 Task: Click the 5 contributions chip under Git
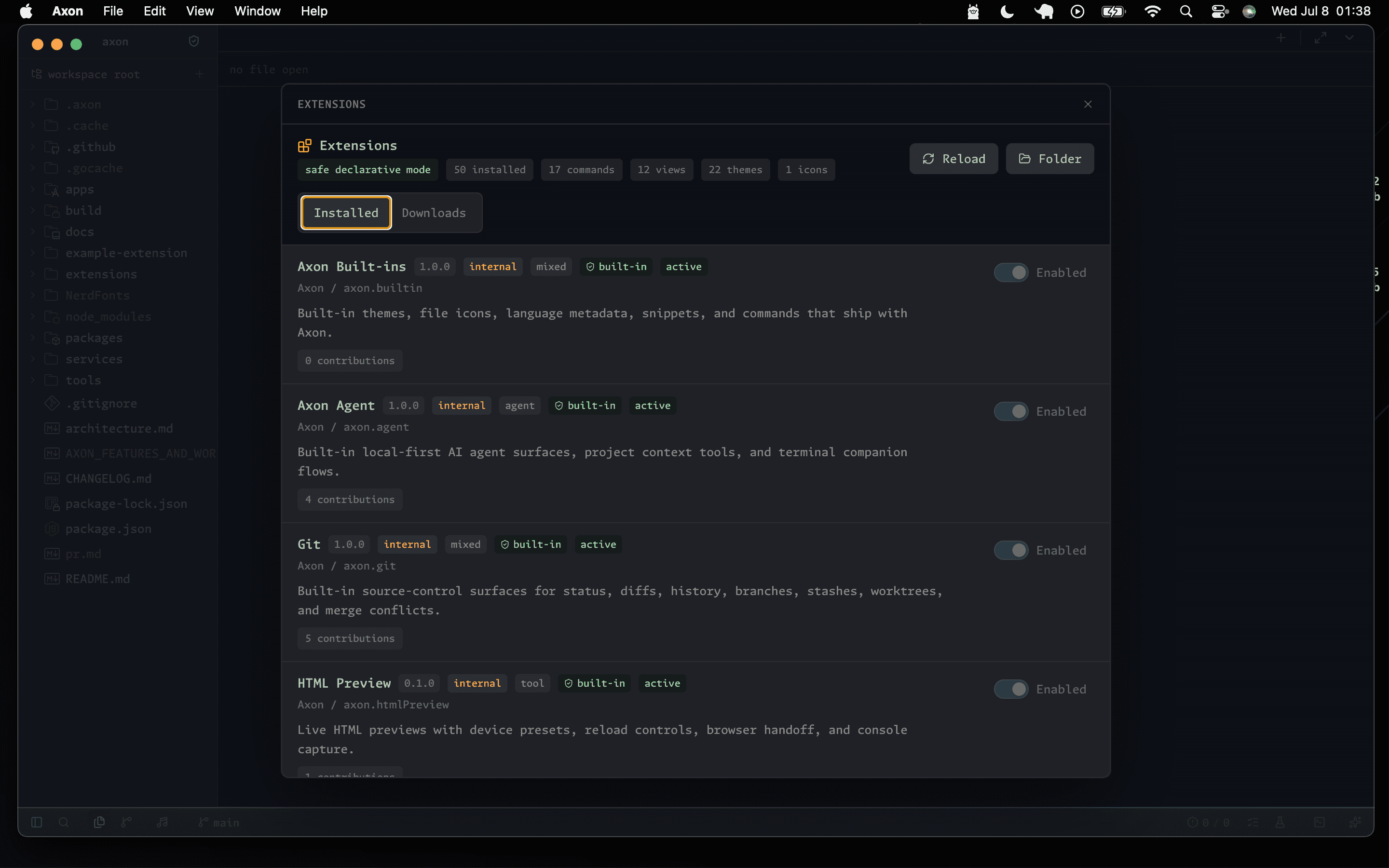(x=350, y=638)
